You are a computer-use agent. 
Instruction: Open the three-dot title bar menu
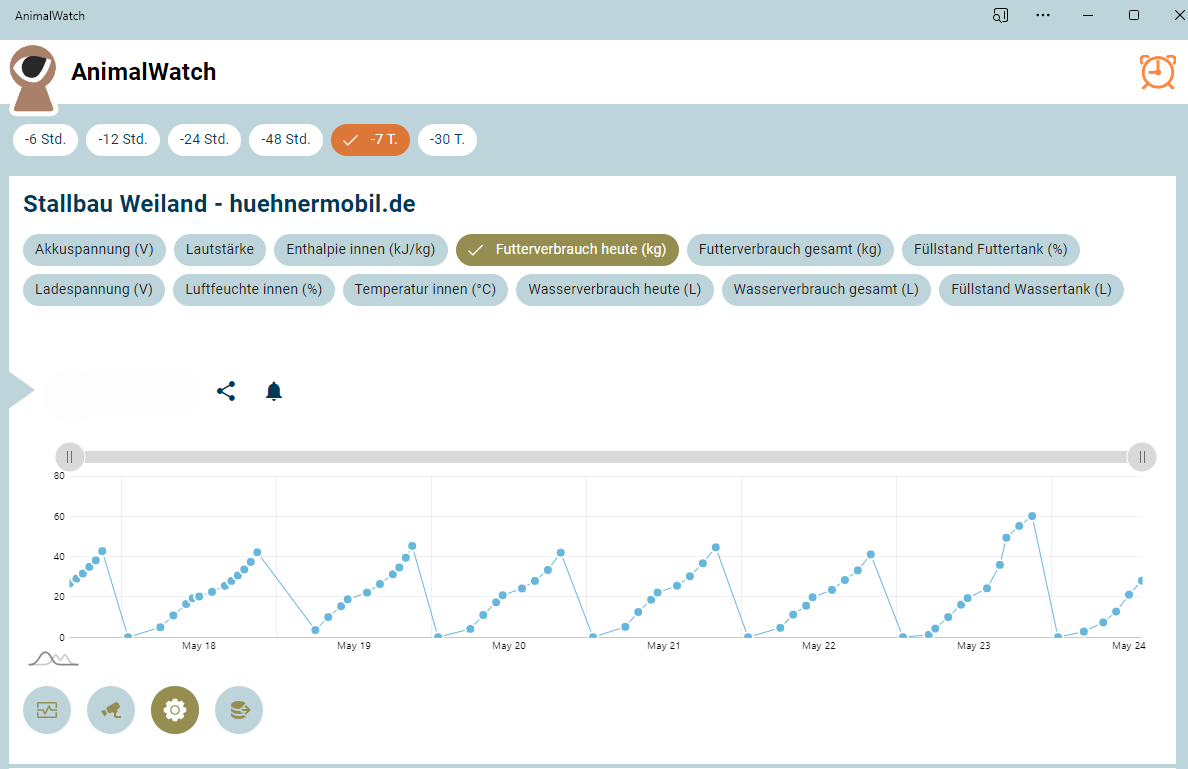[x=1043, y=15]
